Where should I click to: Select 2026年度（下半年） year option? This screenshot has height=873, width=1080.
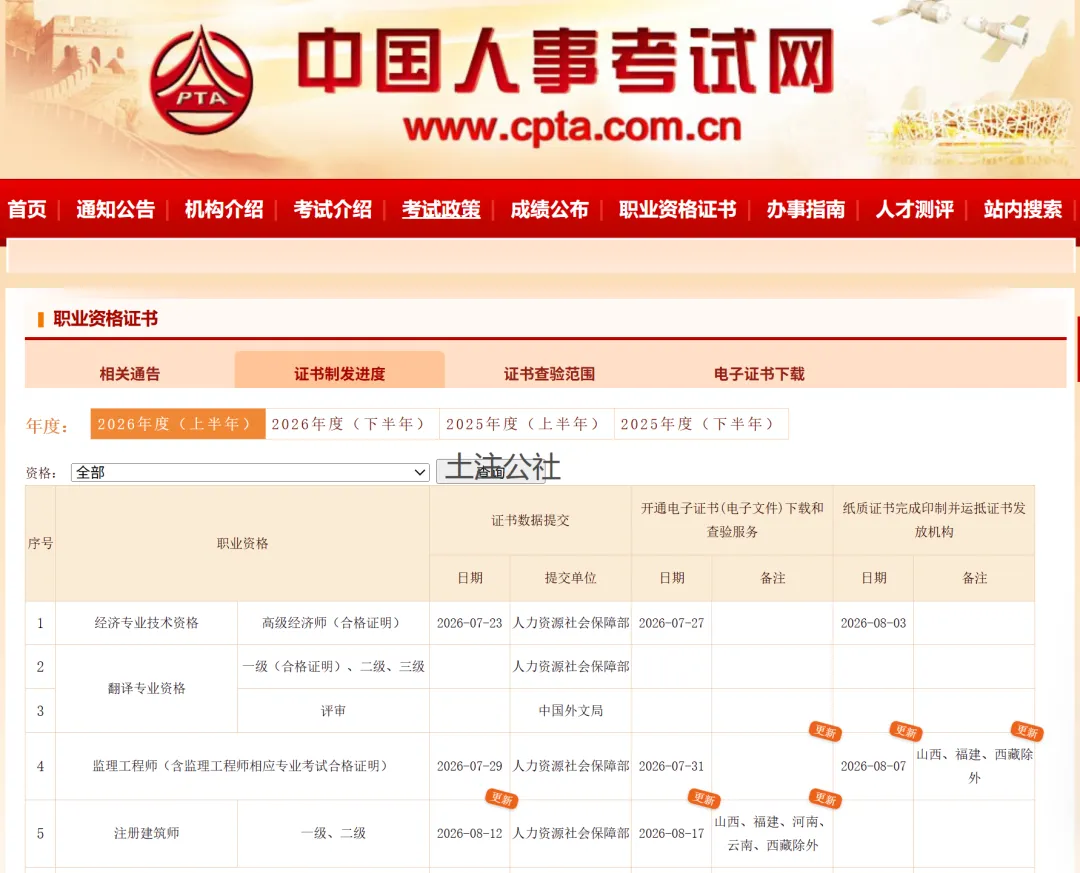[352, 424]
